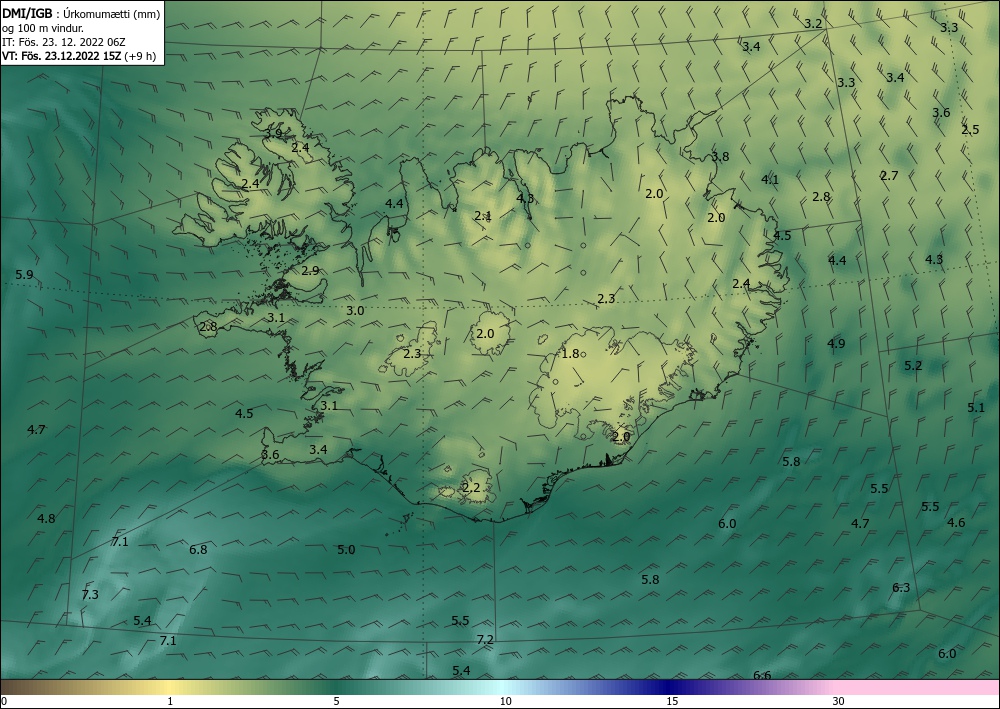This screenshot has width=1000, height=709.
Task: Click the map value "2.7"
Action: (x=889, y=176)
